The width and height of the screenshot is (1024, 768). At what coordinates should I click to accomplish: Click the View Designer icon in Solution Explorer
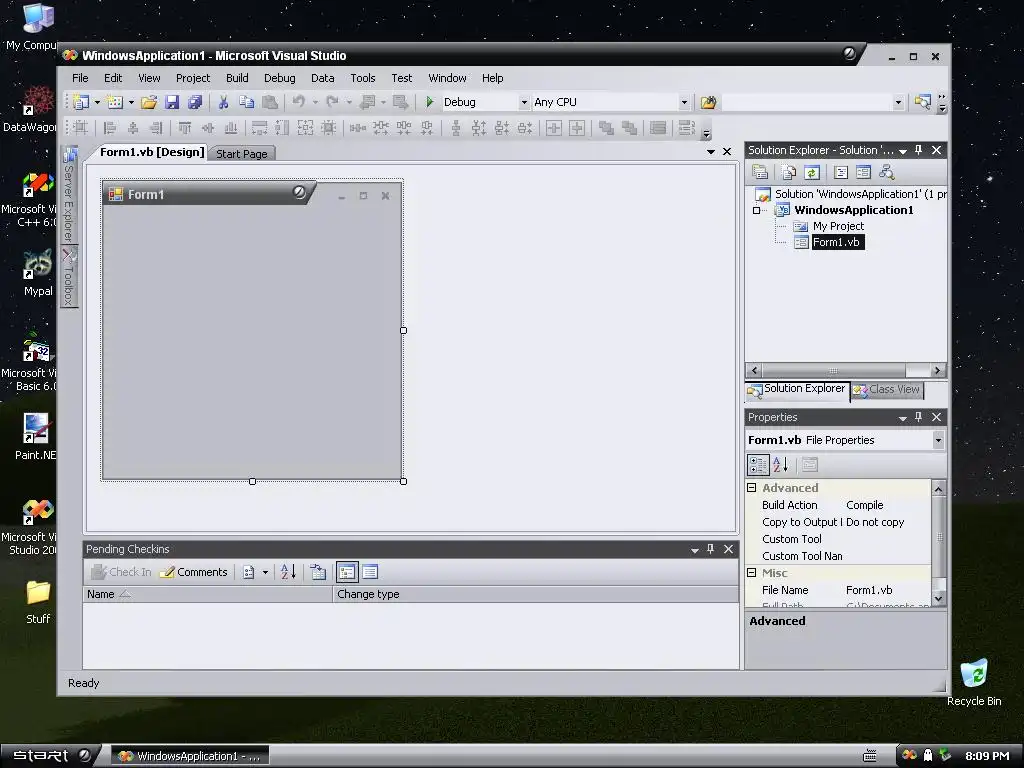[x=863, y=172]
